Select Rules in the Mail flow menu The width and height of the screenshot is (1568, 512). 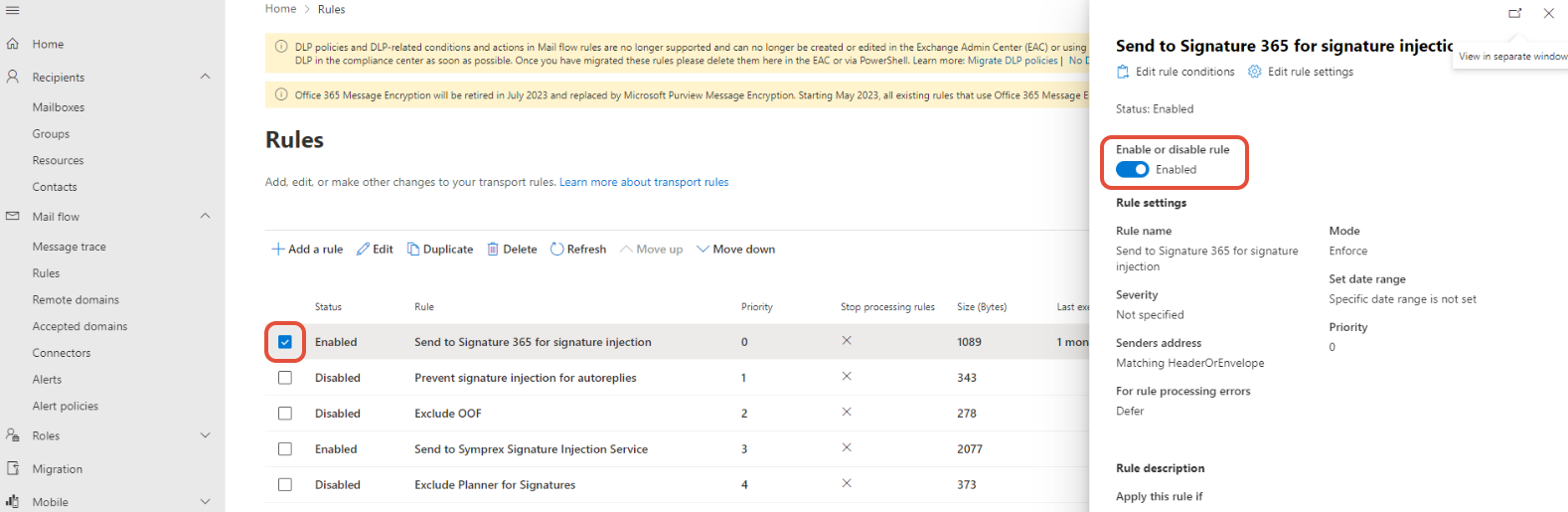46,273
